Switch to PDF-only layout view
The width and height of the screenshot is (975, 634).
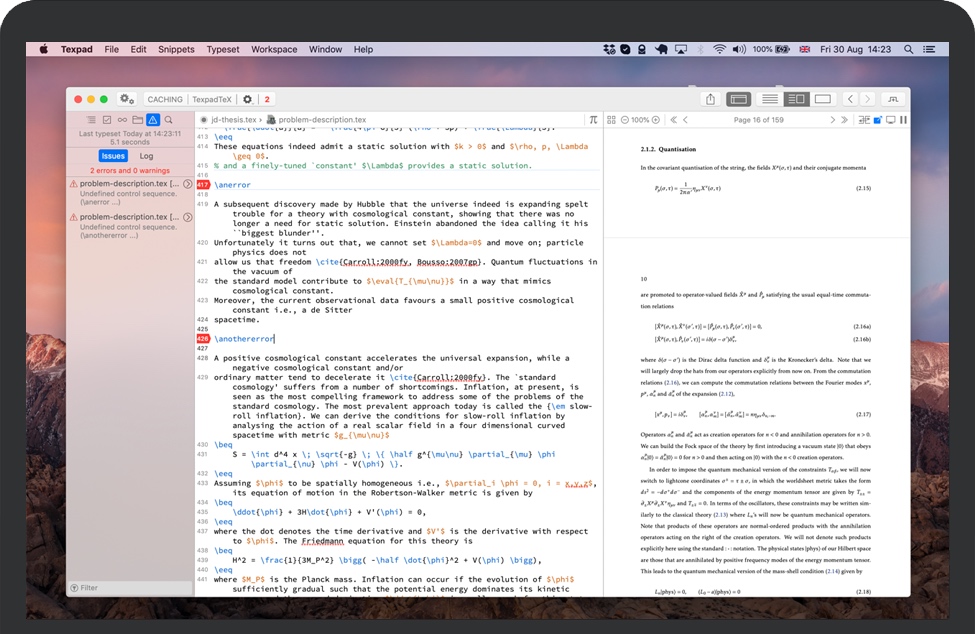coord(823,99)
